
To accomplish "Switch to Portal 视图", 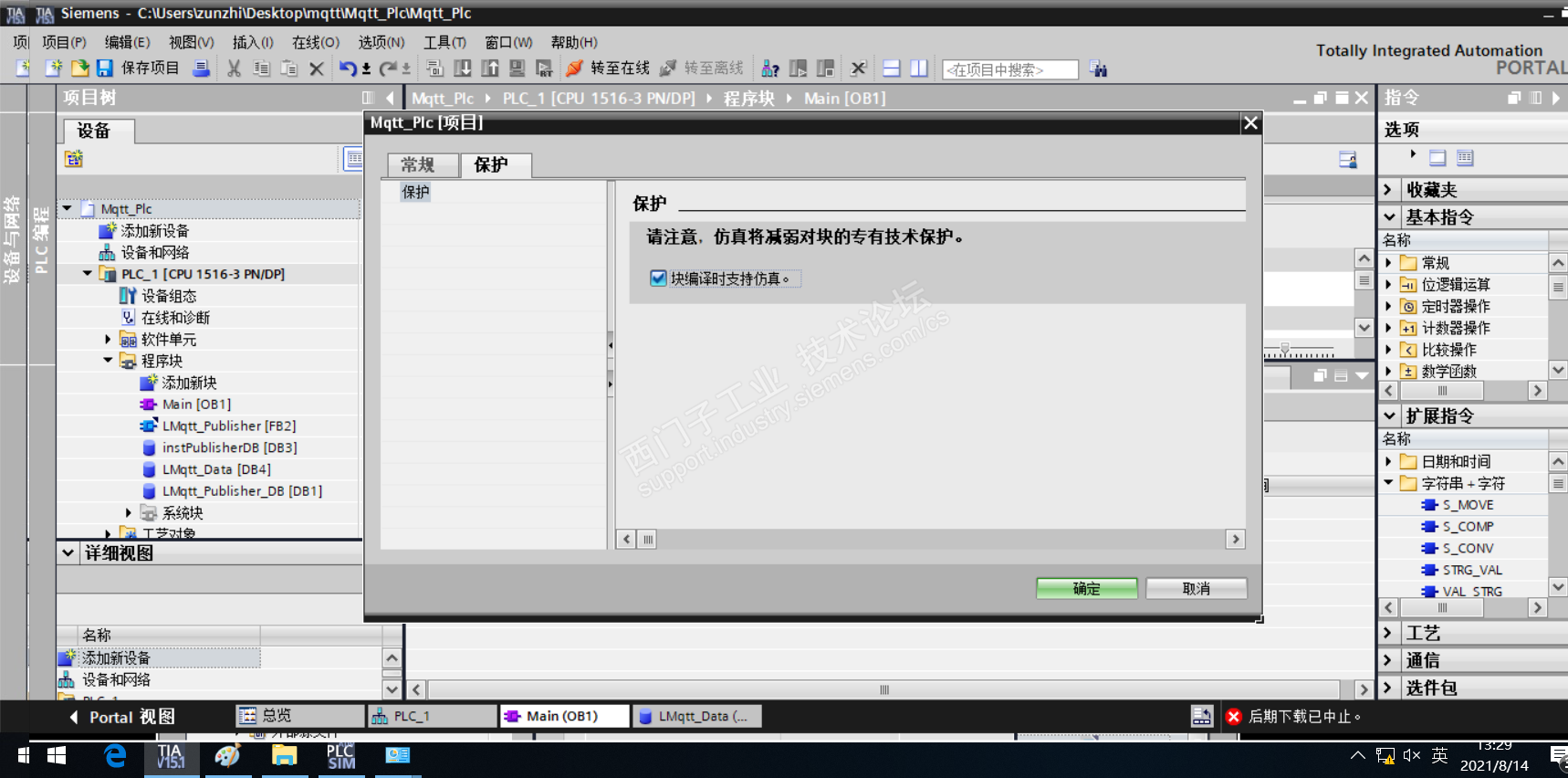I will click(122, 717).
